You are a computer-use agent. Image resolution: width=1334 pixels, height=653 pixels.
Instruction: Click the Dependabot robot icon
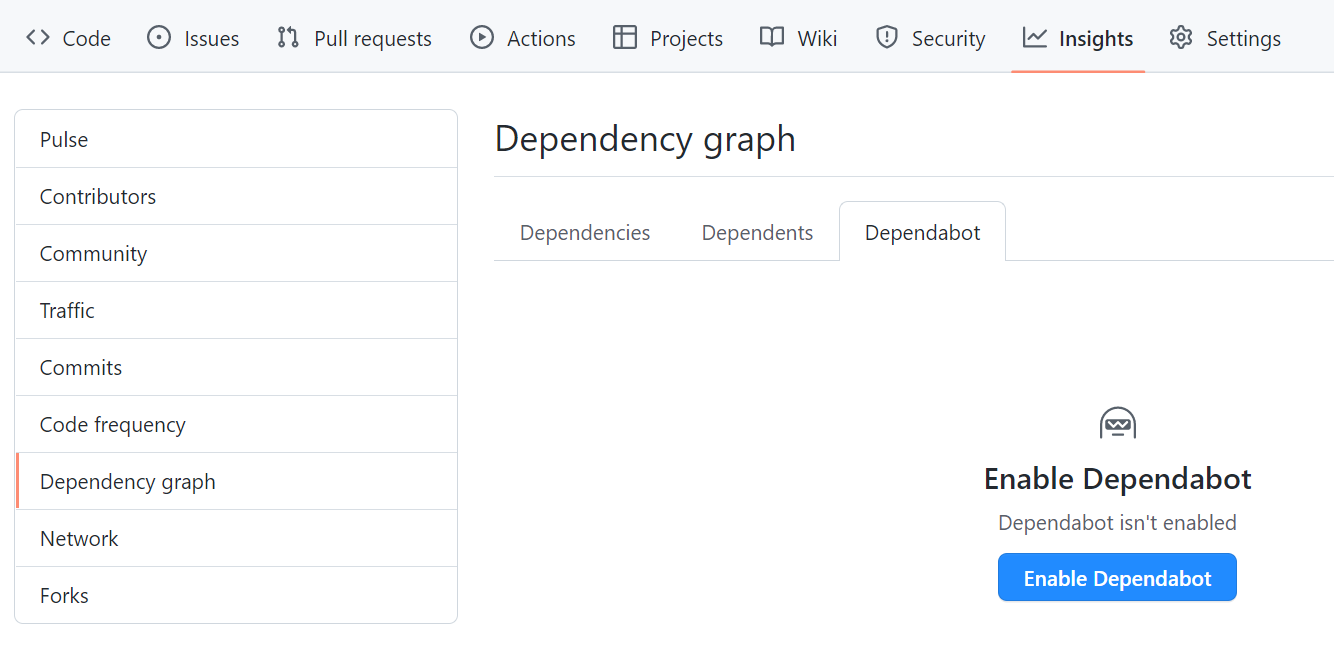pos(1118,424)
